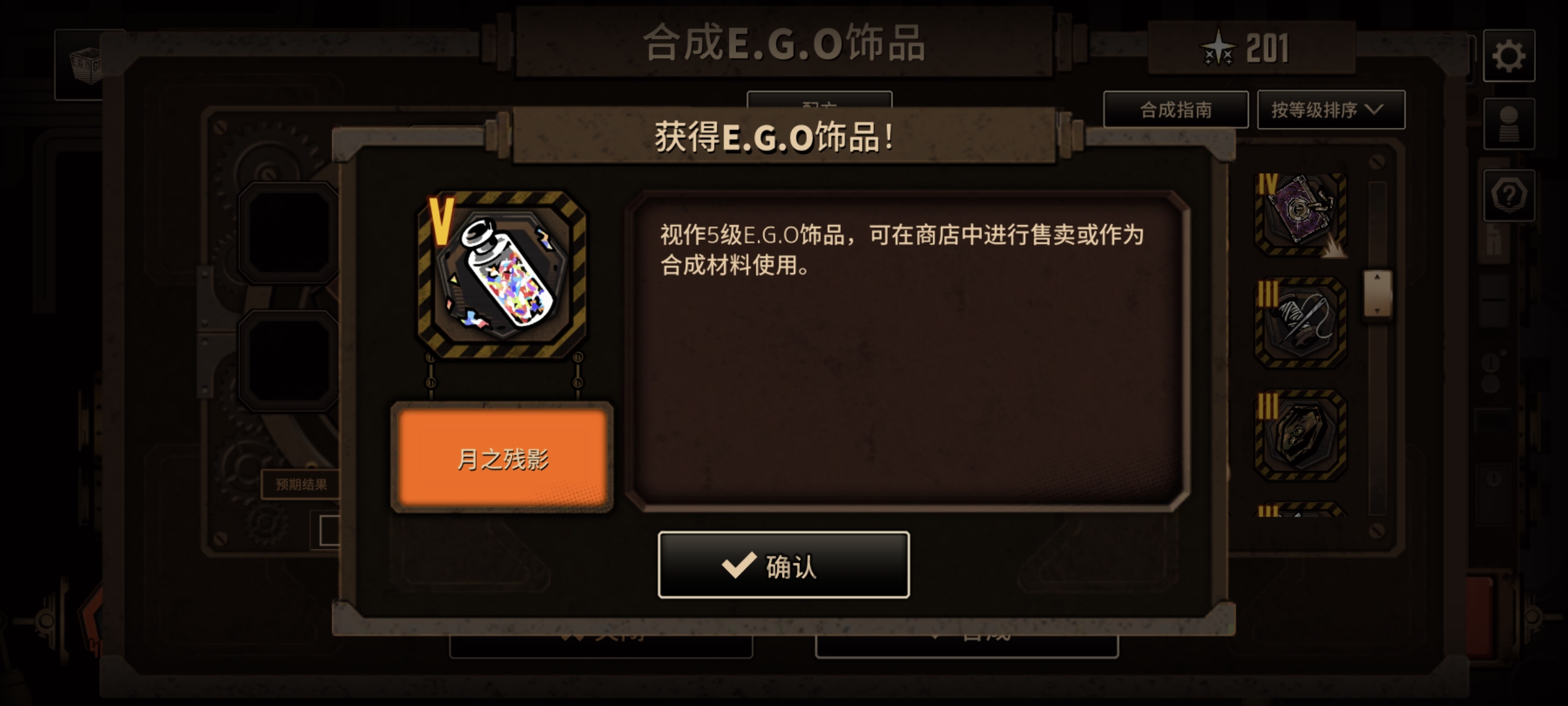Open the help question mark icon
Viewport: 1568px width, 706px height.
click(1509, 195)
